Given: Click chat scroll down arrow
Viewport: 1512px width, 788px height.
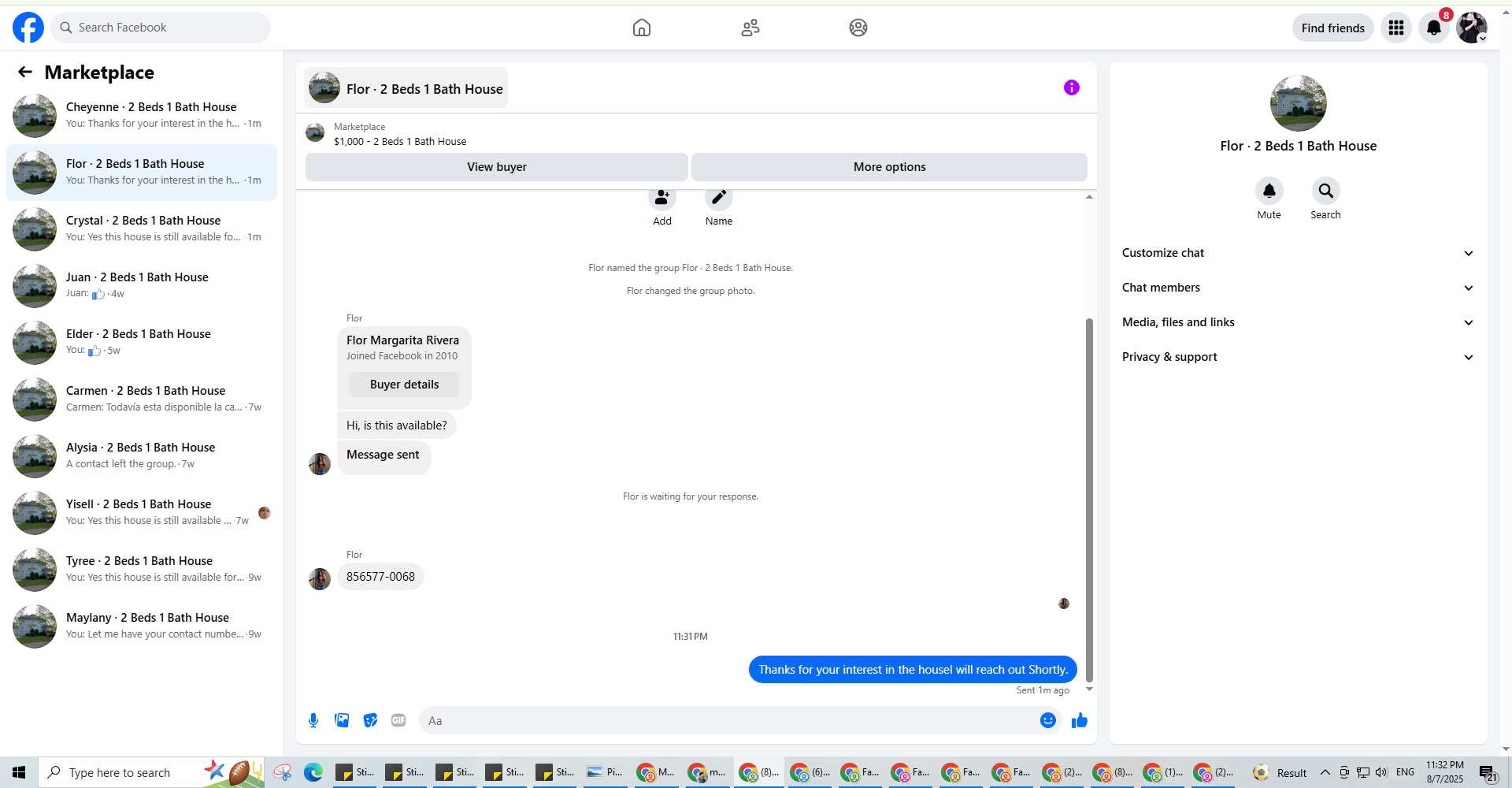Looking at the screenshot, I should pyautogui.click(x=1089, y=689).
